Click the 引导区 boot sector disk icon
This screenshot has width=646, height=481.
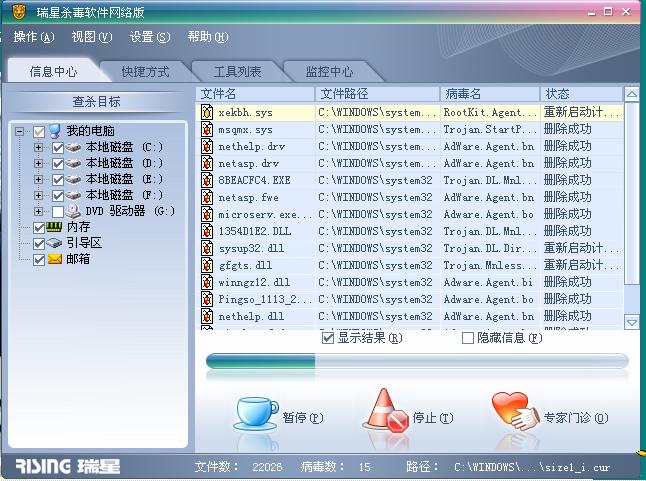point(54,243)
